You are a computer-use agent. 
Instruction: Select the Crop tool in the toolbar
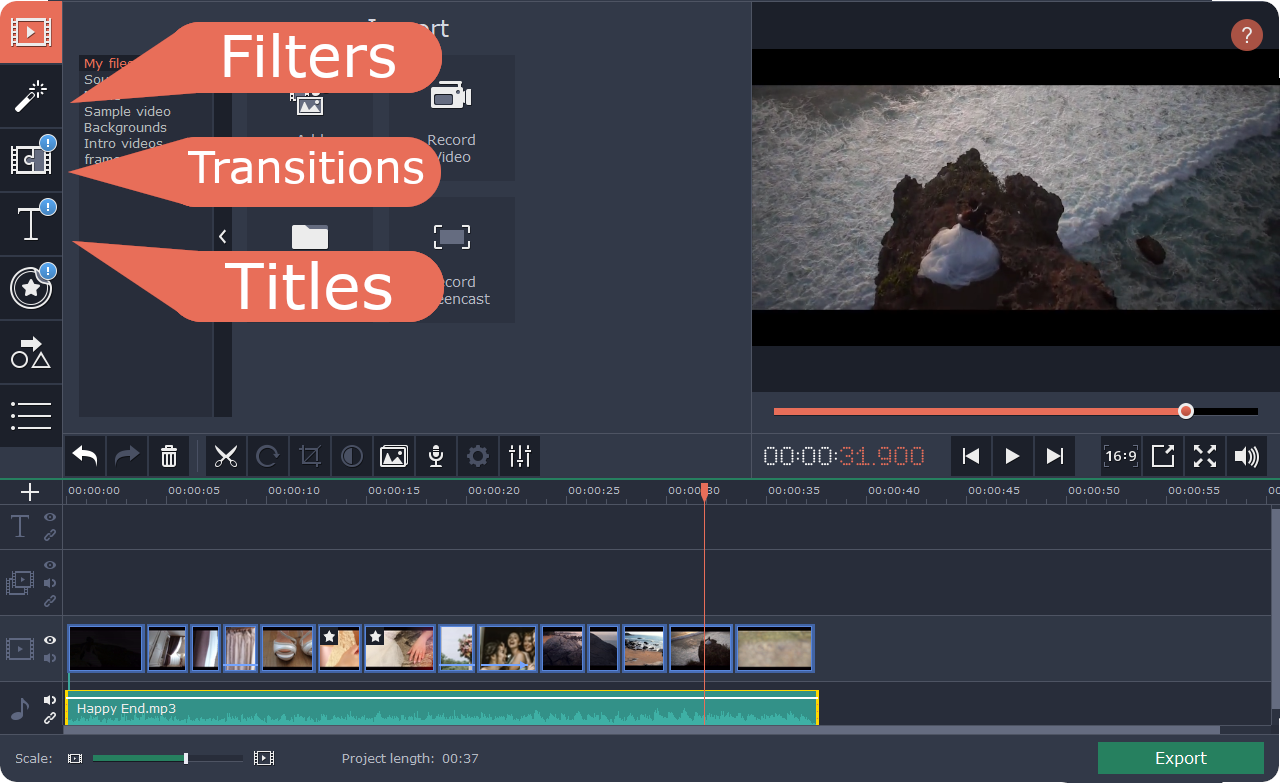[310, 456]
